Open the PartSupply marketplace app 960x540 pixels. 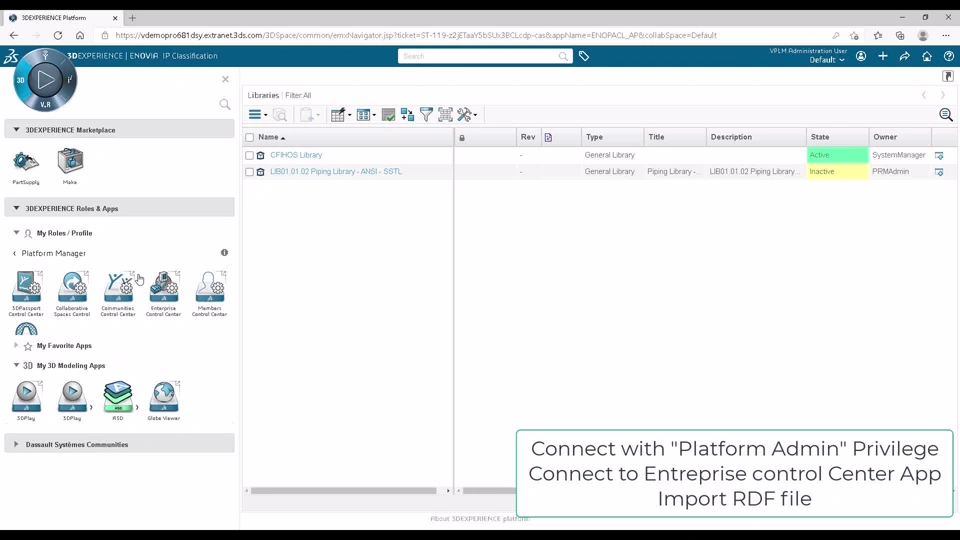click(x=26, y=165)
